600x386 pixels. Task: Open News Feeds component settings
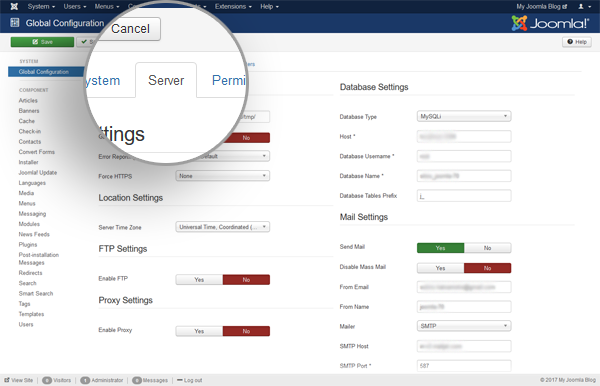[x=34, y=235]
